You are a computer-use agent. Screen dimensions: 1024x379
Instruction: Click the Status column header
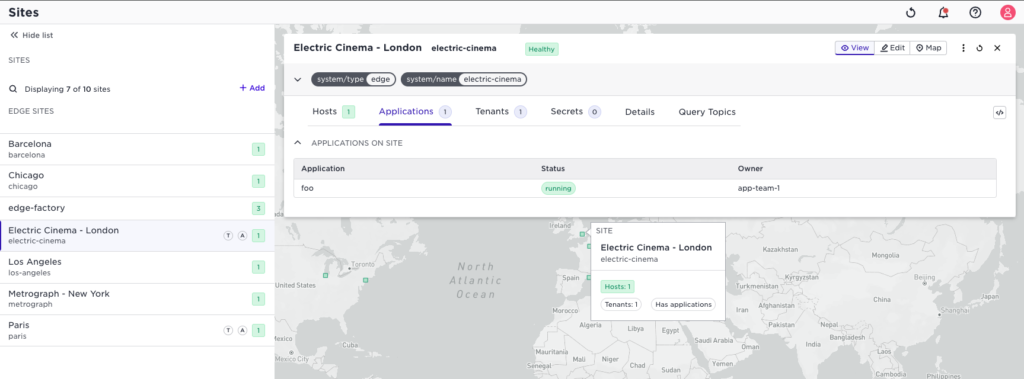click(553, 169)
